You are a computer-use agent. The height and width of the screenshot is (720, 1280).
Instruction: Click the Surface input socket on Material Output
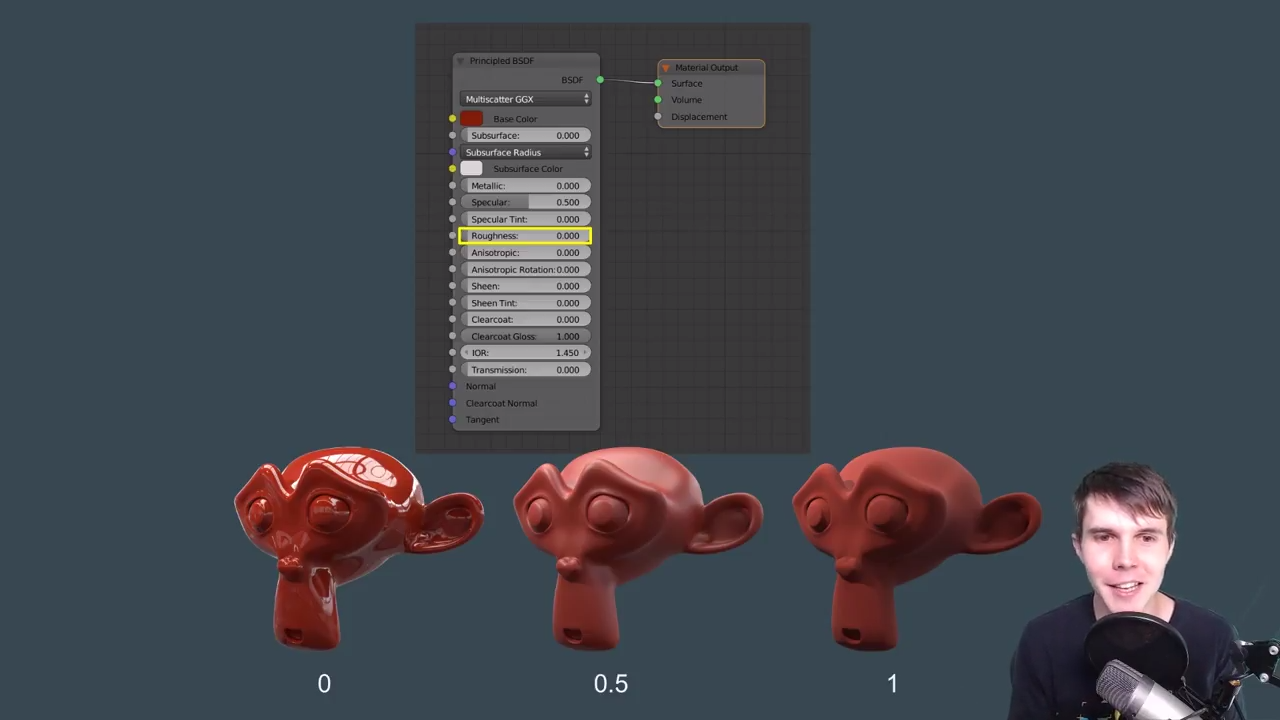click(x=658, y=83)
